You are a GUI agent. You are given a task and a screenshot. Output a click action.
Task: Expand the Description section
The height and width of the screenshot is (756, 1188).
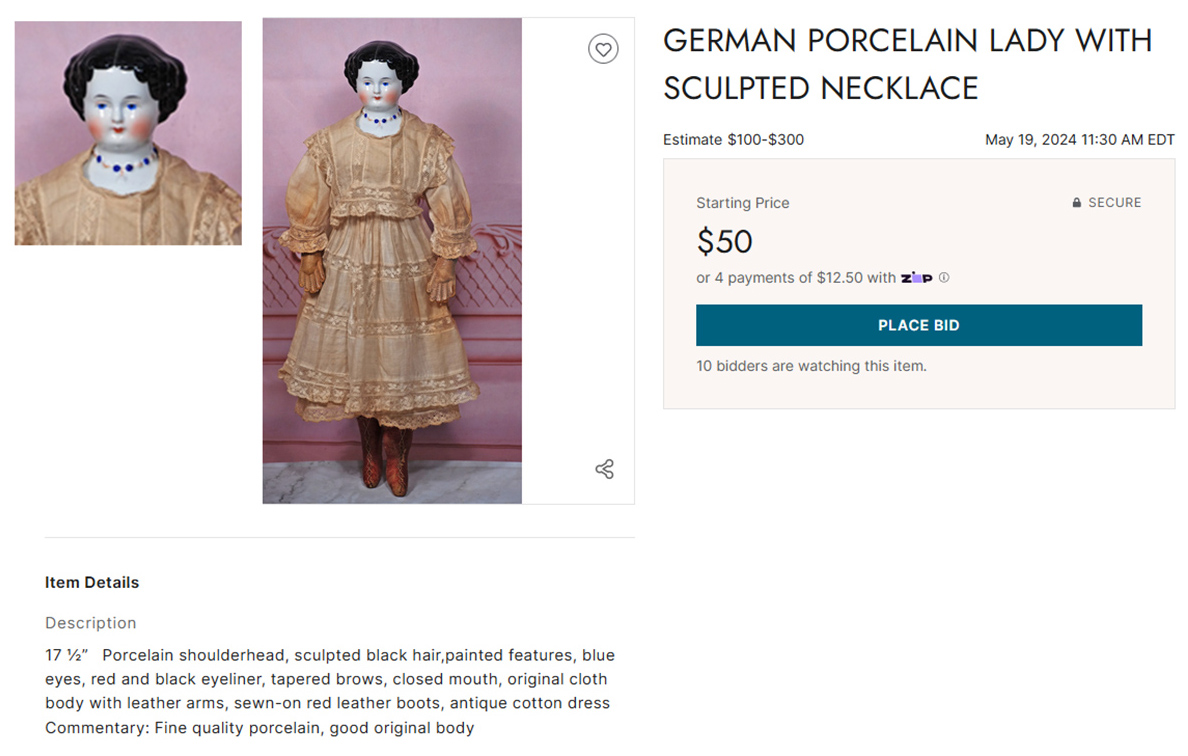90,622
